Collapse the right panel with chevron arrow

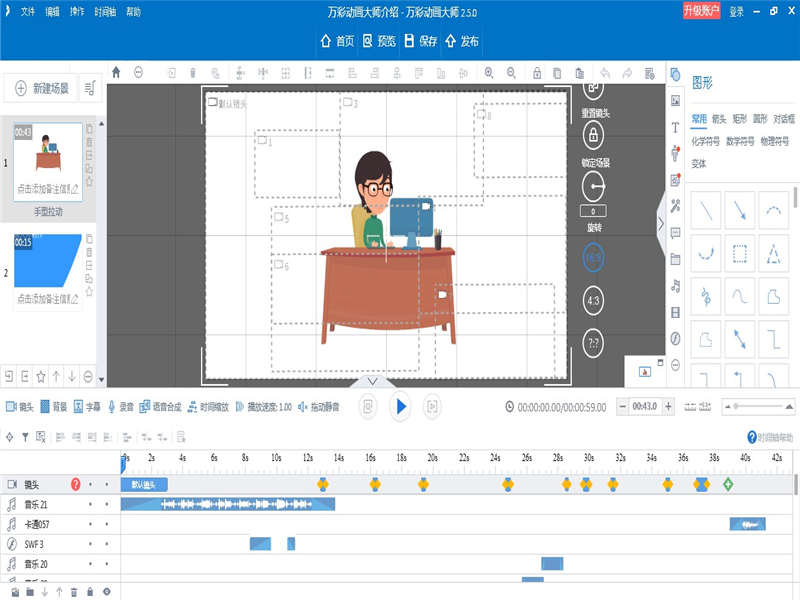click(660, 225)
